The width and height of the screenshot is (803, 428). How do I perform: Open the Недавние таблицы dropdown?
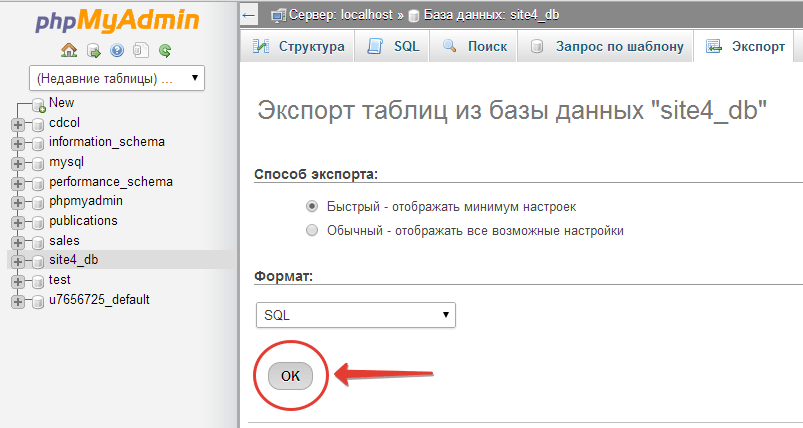point(117,77)
